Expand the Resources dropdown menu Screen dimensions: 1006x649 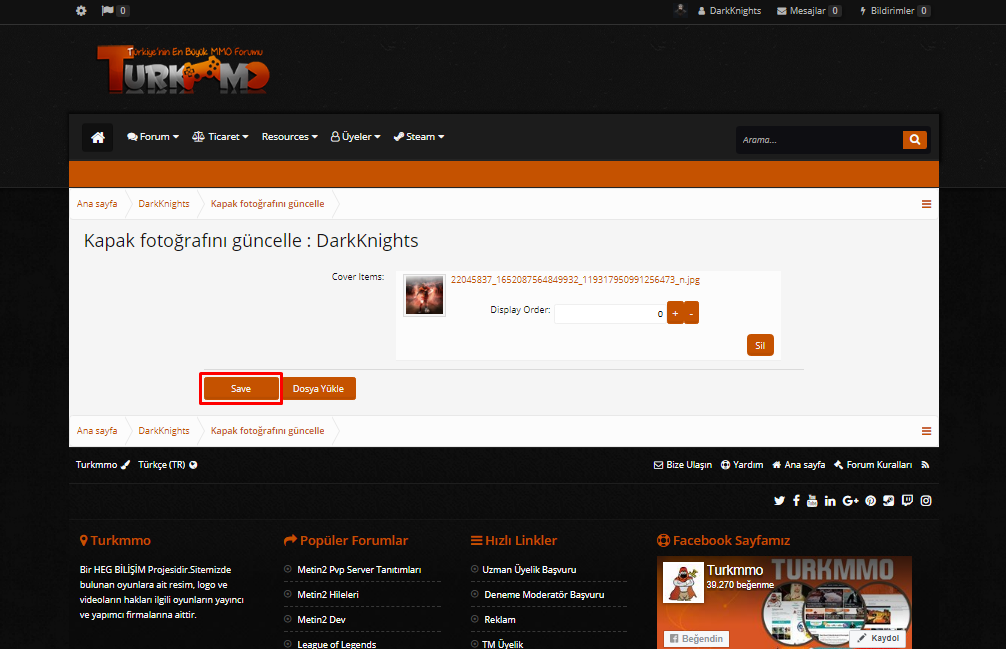coord(289,137)
